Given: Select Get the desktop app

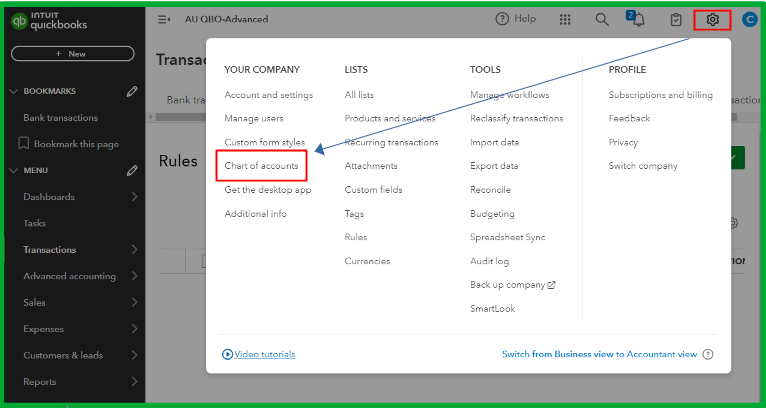Looking at the screenshot, I should coord(268,190).
